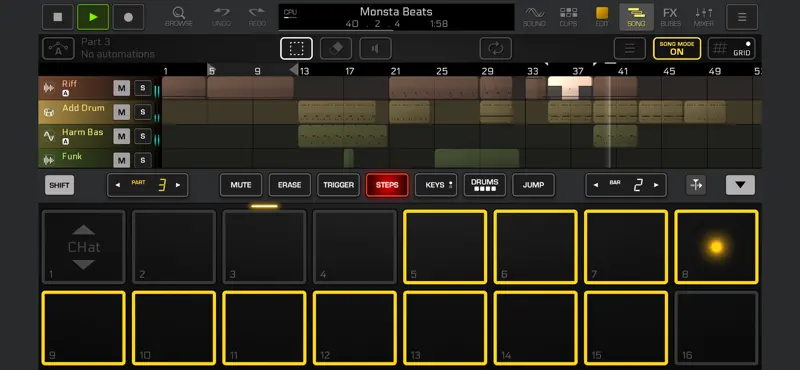The height and width of the screenshot is (370, 800).
Task: Go to previous Part with left arrow
Action: tap(118, 185)
